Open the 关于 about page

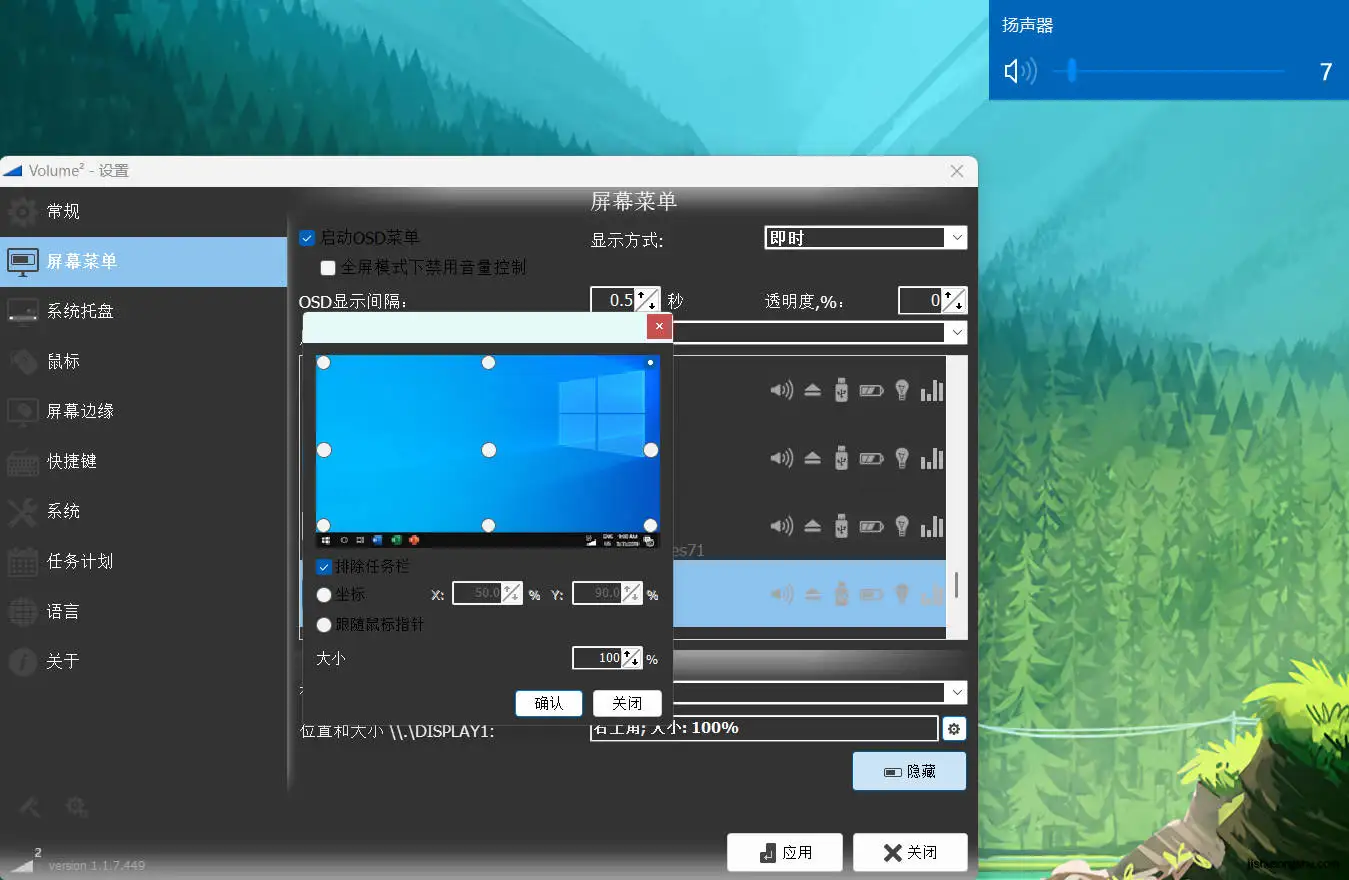pos(143,661)
